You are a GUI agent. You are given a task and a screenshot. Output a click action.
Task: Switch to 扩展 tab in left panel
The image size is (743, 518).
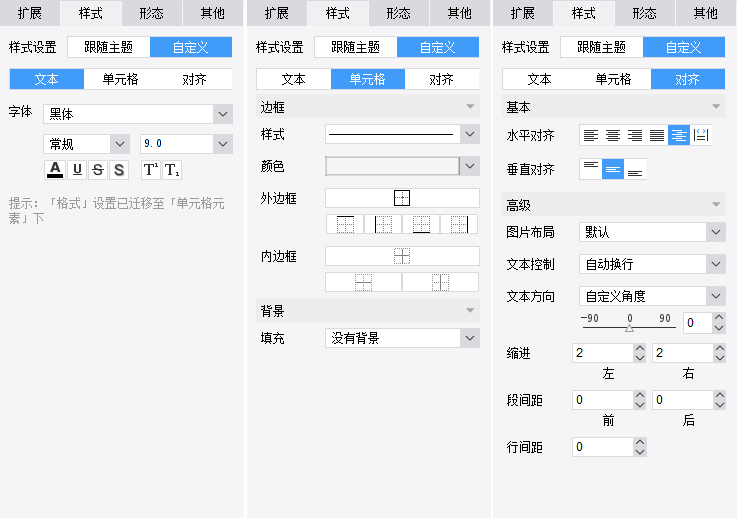30,13
